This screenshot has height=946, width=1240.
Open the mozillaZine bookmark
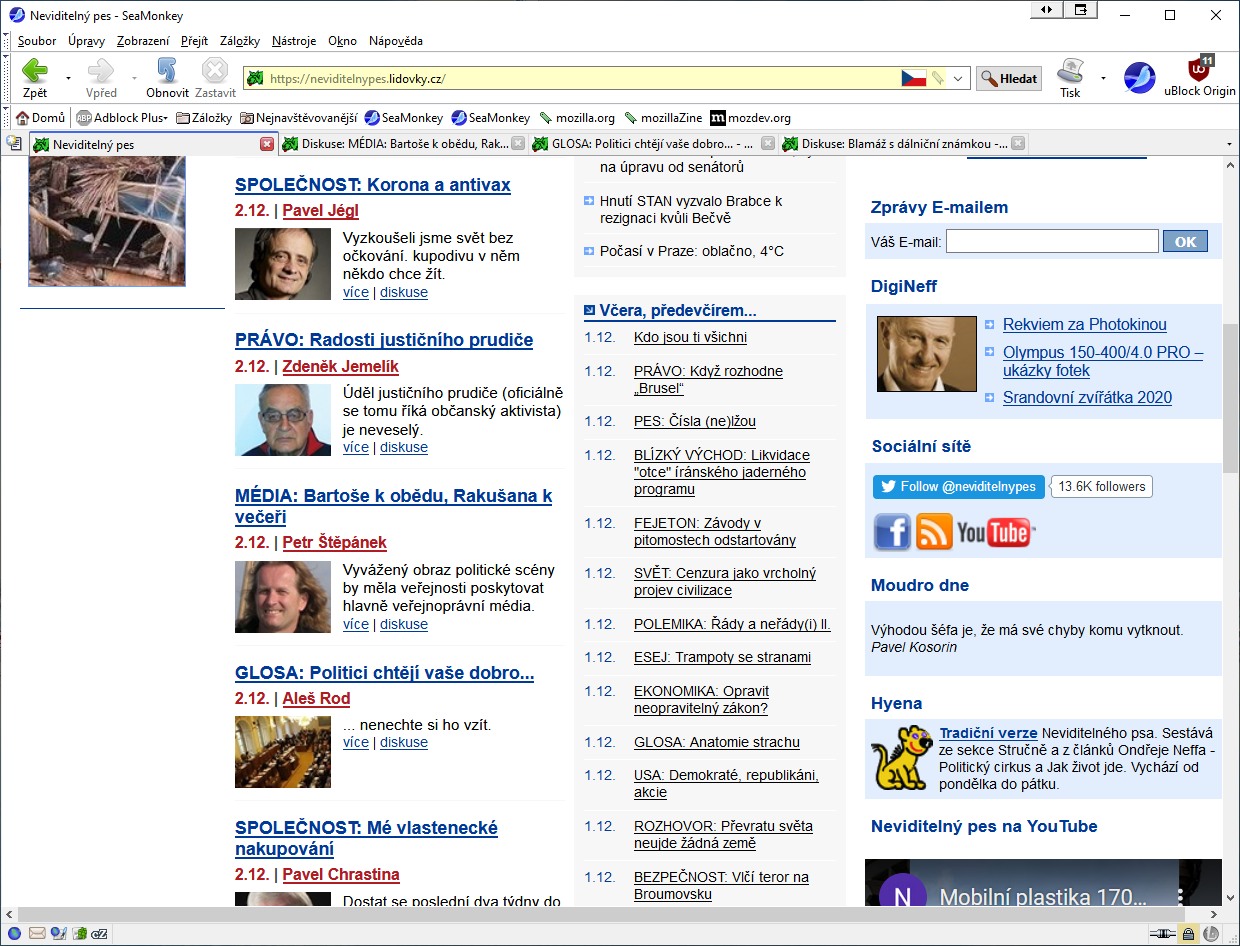point(663,118)
